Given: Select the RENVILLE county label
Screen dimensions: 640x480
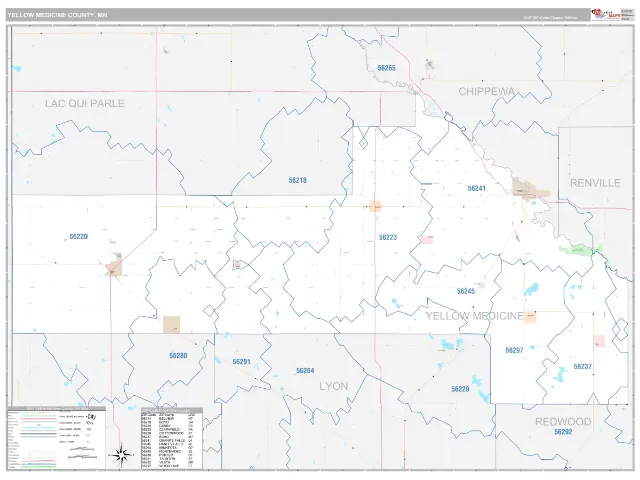Looking at the screenshot, I should click(x=595, y=183).
